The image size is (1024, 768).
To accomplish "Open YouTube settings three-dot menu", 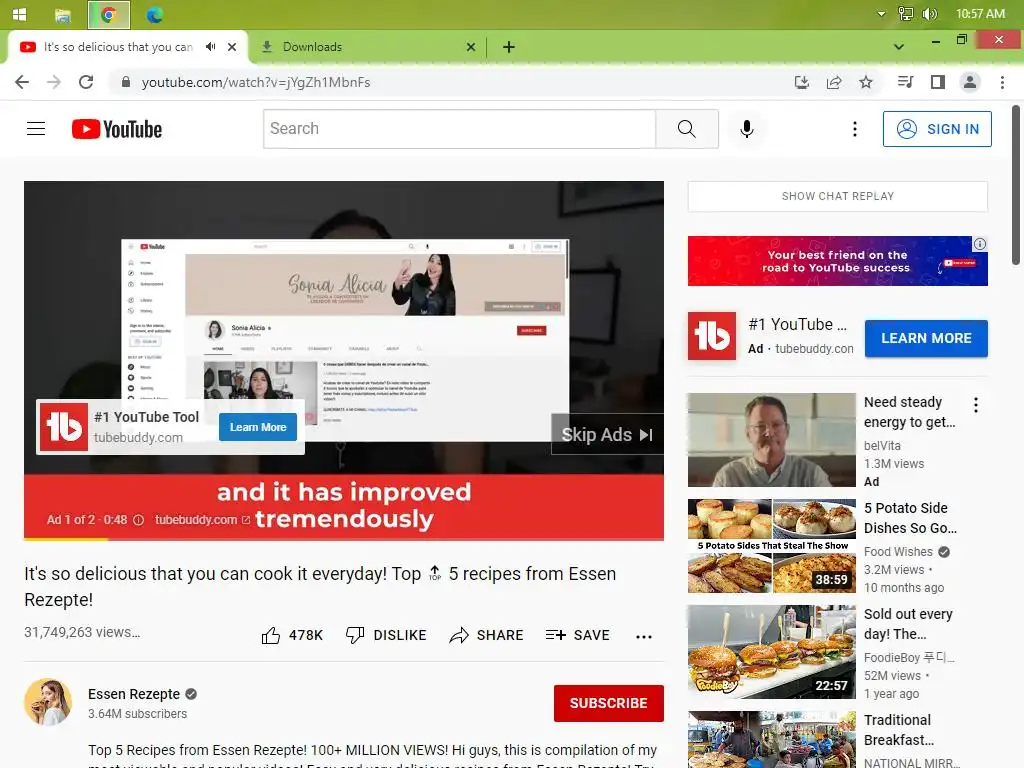I will [x=854, y=129].
